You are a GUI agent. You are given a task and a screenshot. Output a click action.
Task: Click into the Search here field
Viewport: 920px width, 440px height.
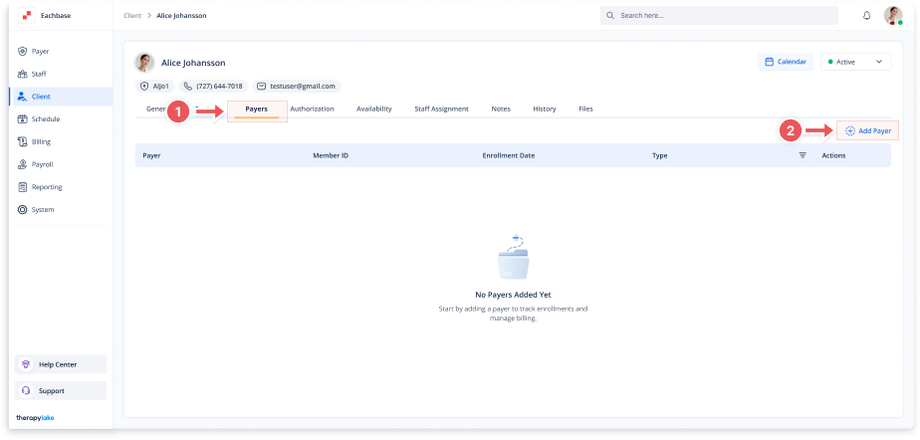(x=719, y=15)
